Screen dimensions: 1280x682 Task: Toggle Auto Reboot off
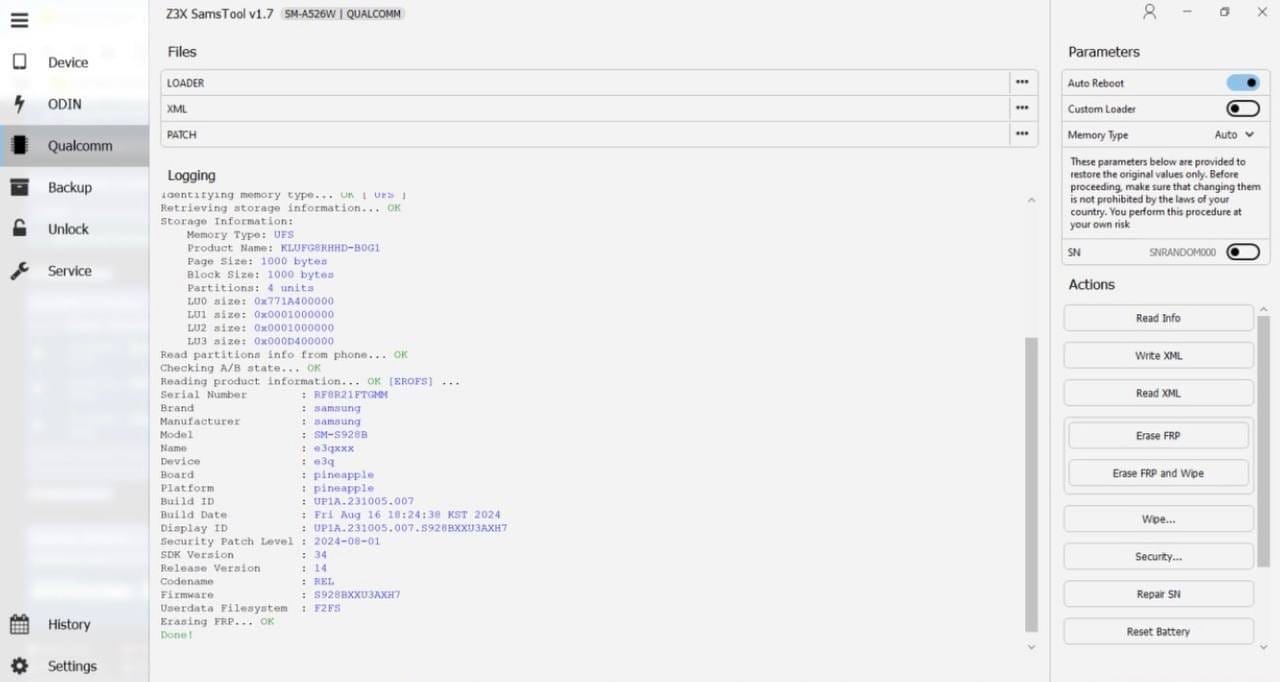(x=1242, y=82)
